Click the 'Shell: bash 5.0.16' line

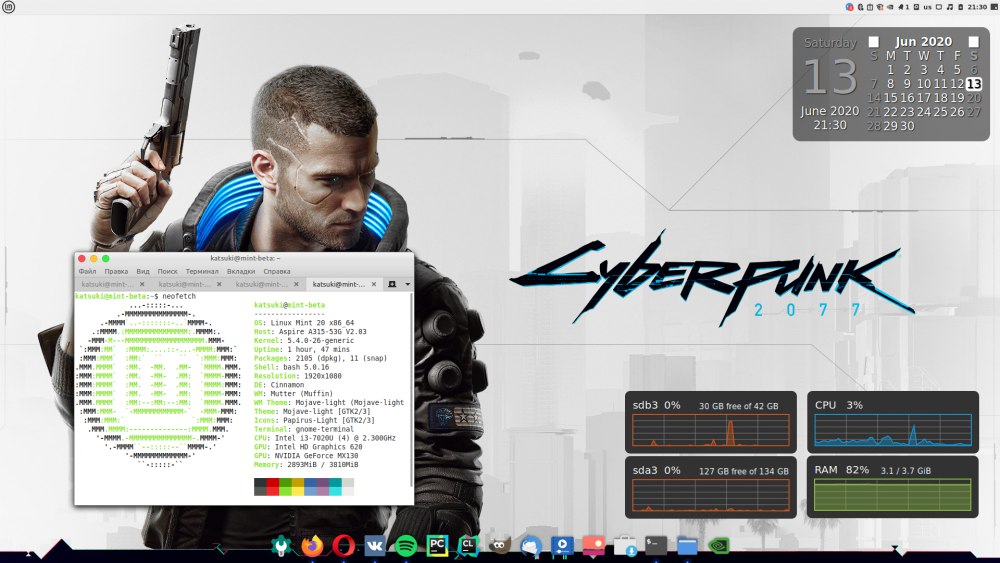pyautogui.click(x=291, y=367)
